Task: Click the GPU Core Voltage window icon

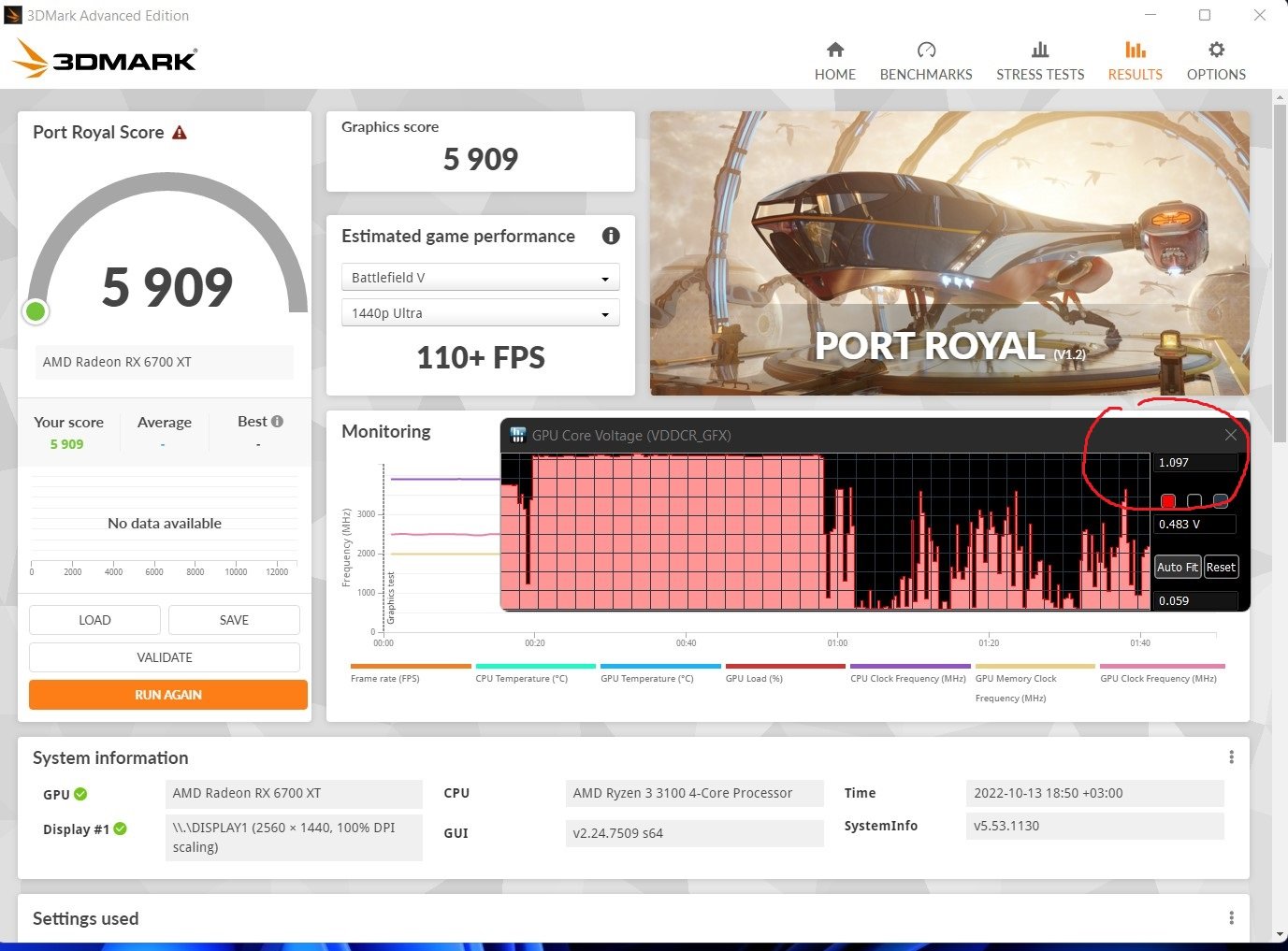Action: coord(517,435)
